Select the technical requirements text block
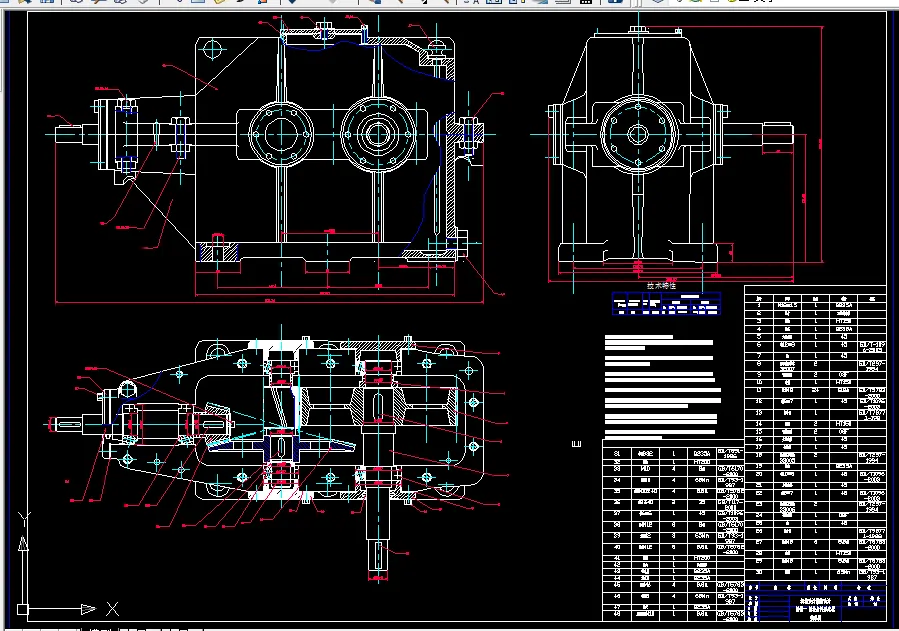 coord(662,387)
